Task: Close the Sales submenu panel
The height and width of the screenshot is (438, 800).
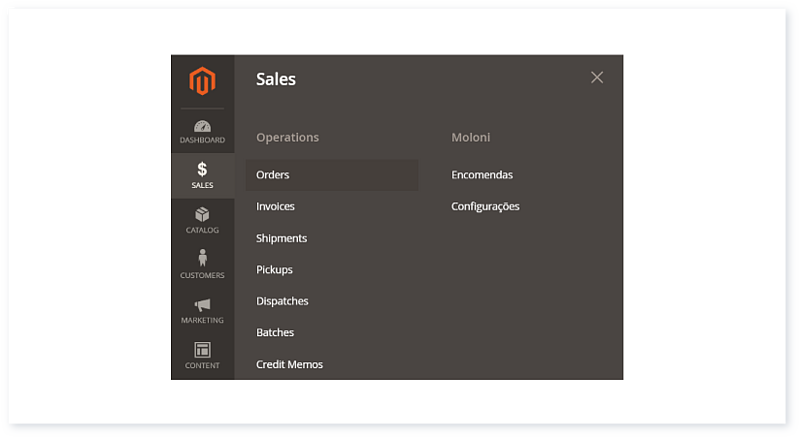Action: (597, 78)
